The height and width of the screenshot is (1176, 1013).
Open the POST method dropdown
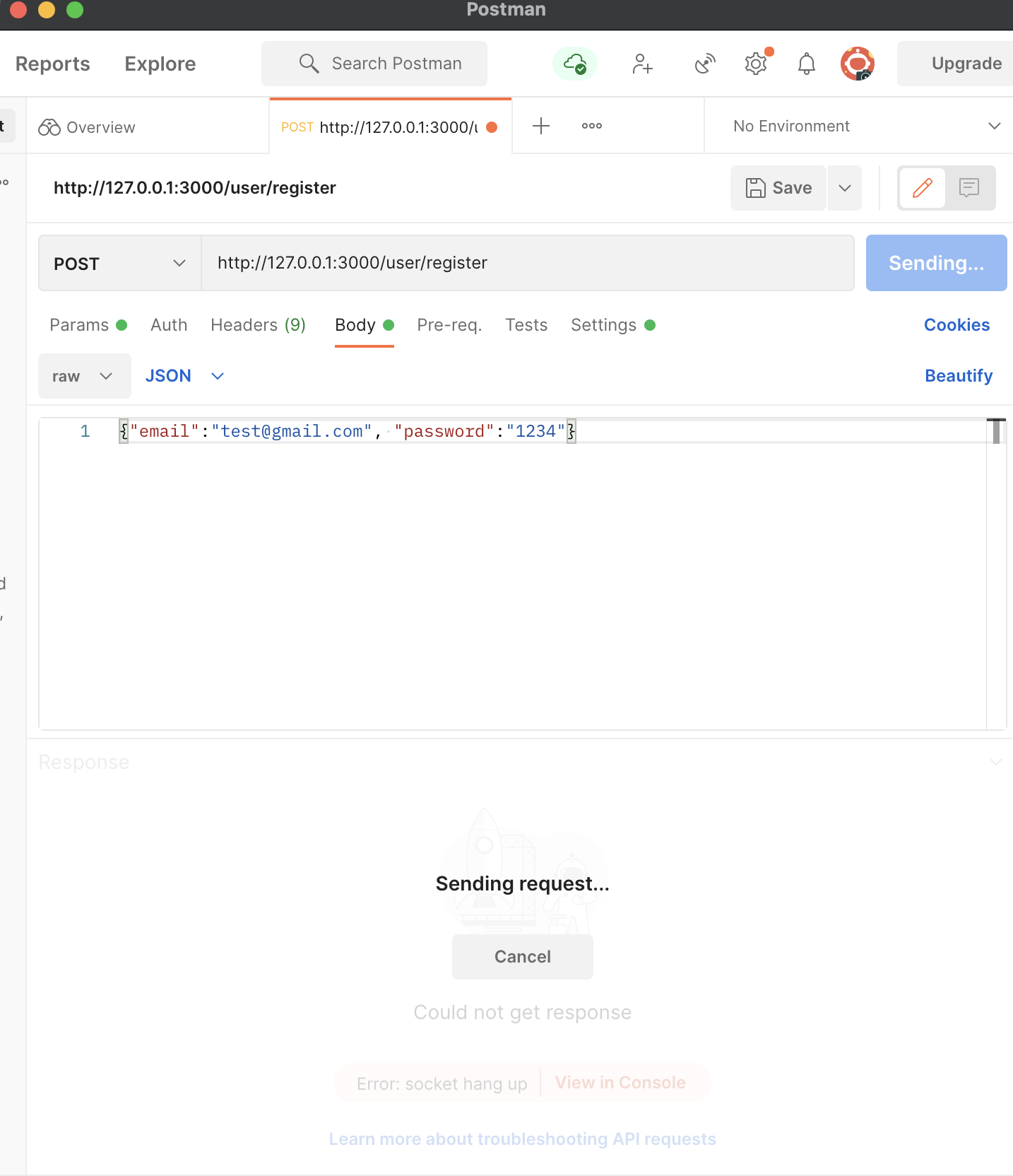click(120, 263)
